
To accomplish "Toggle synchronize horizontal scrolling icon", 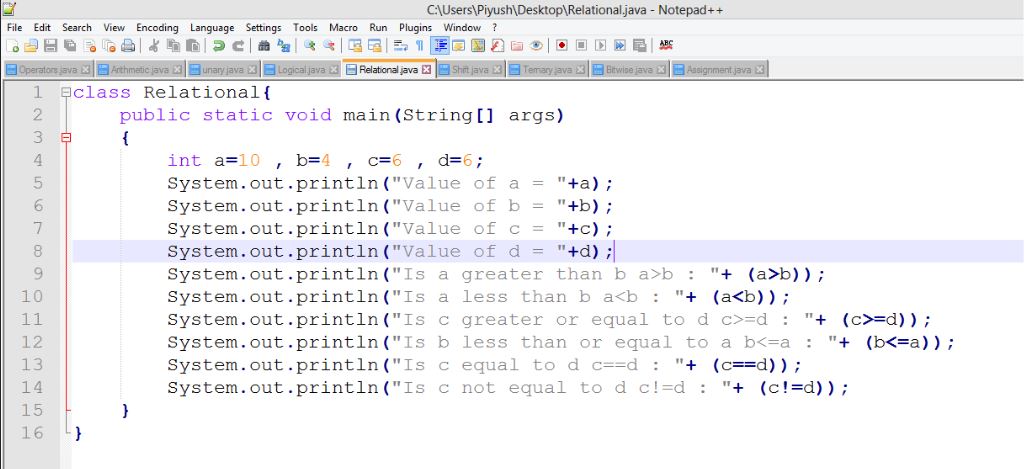I will [375, 46].
